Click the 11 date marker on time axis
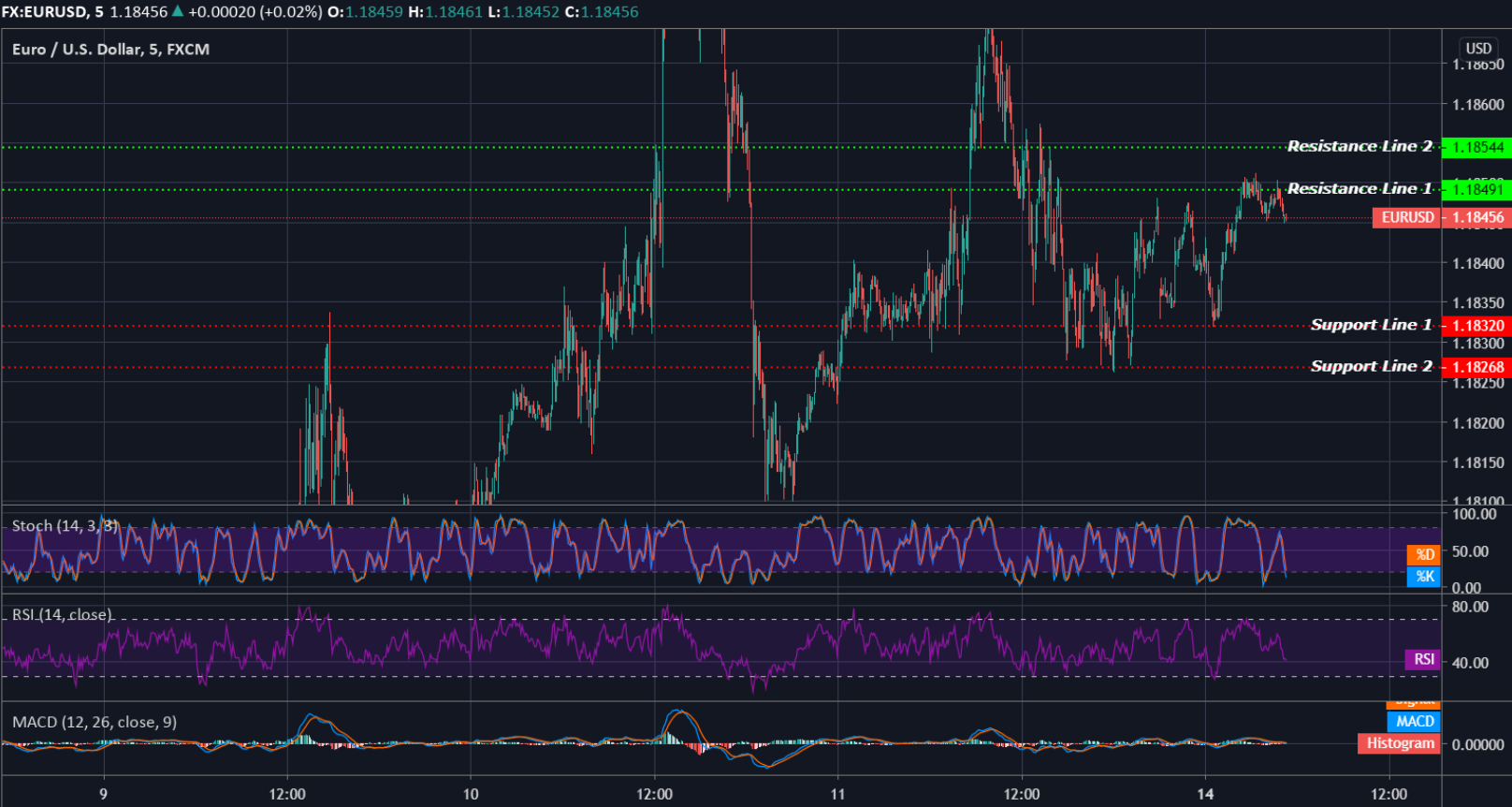The height and width of the screenshot is (807, 1512). [837, 794]
